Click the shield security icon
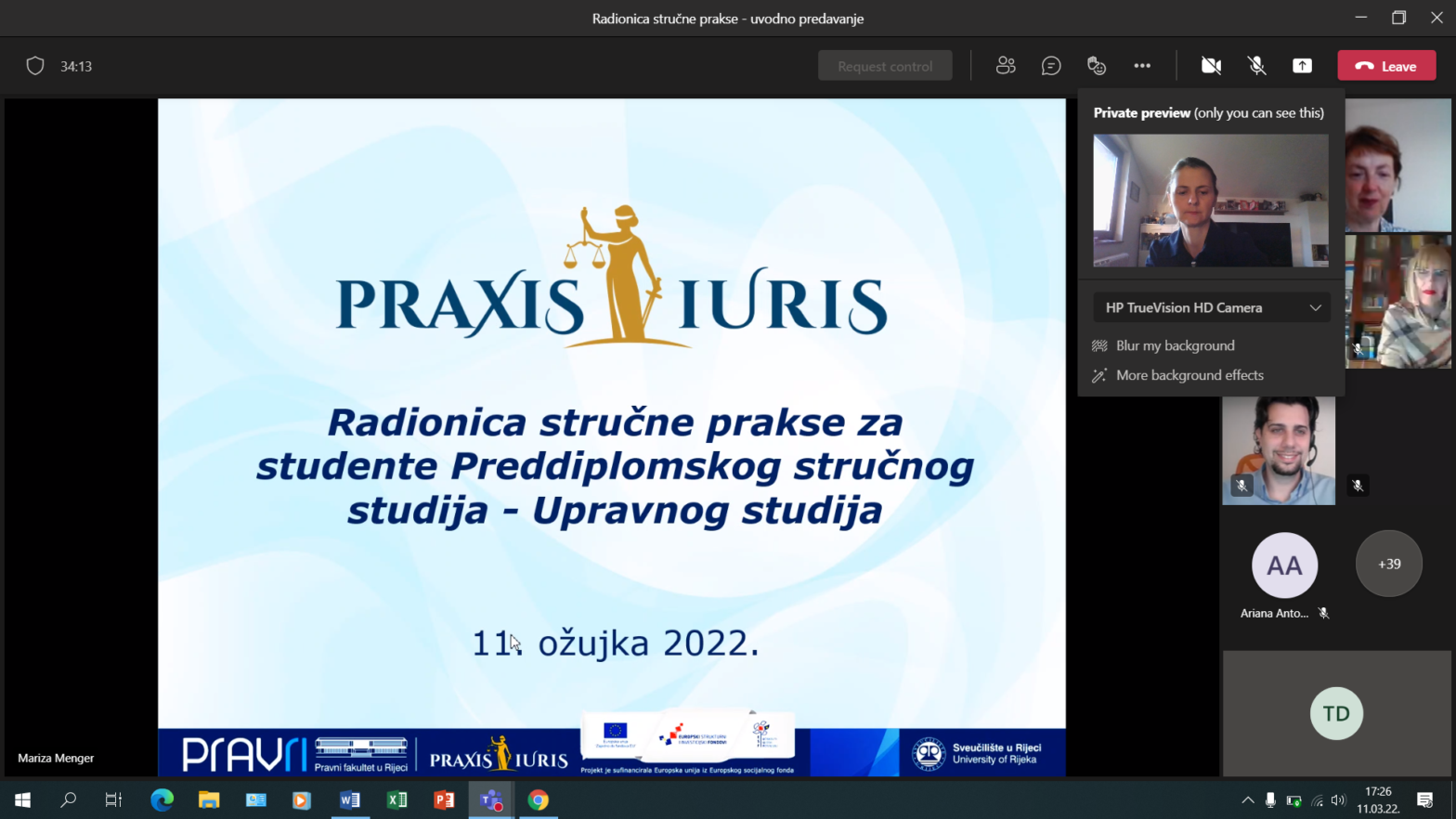The image size is (1456, 819). coord(35,66)
